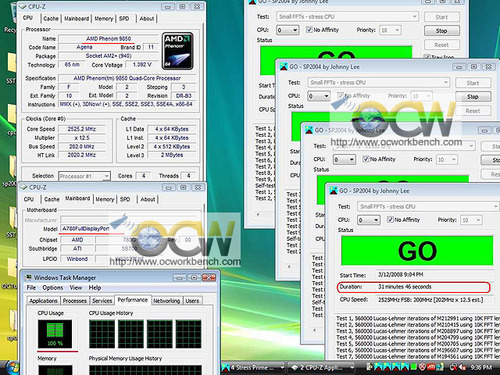
Task: Open Priority dropdown in the front SP2004 window
Action: (x=471, y=220)
